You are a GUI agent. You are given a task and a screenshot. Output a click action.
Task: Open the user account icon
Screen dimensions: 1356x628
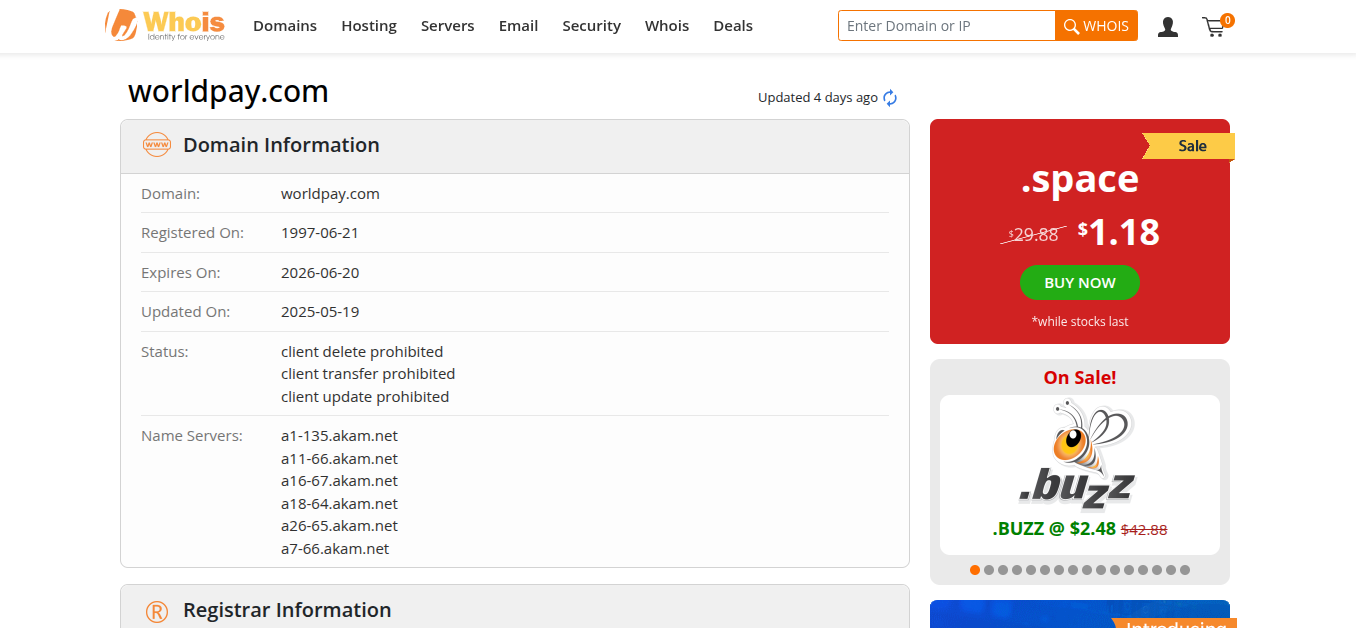tap(1167, 27)
